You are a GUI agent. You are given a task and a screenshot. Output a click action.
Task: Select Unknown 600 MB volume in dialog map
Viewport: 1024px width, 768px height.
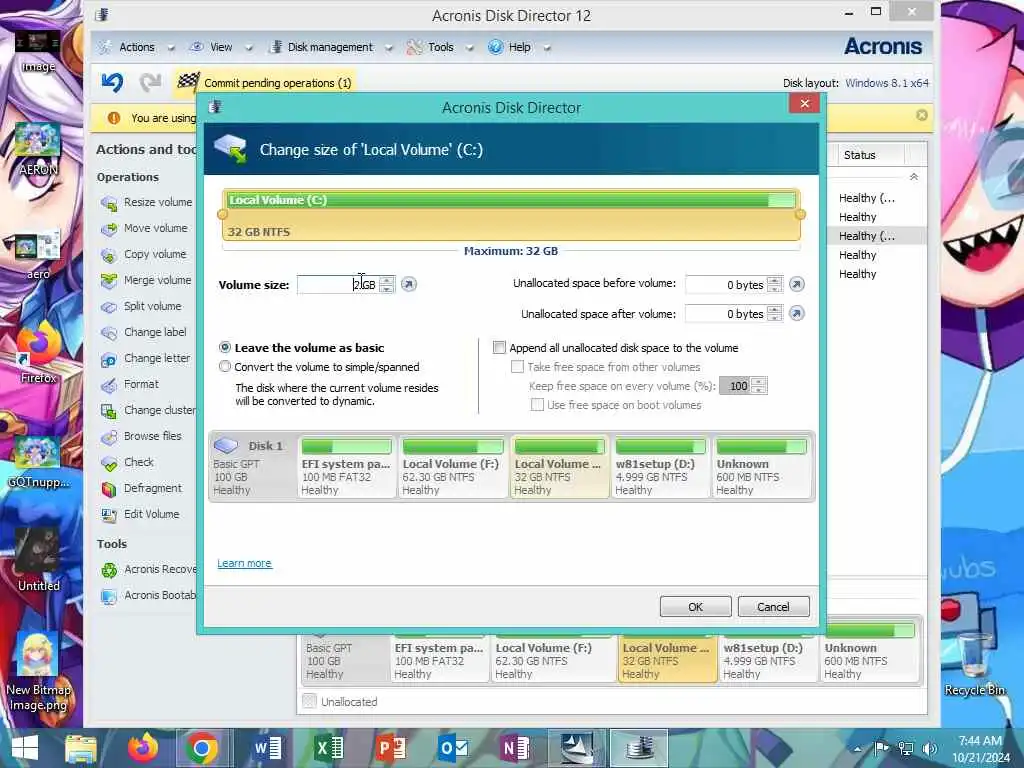click(x=761, y=467)
